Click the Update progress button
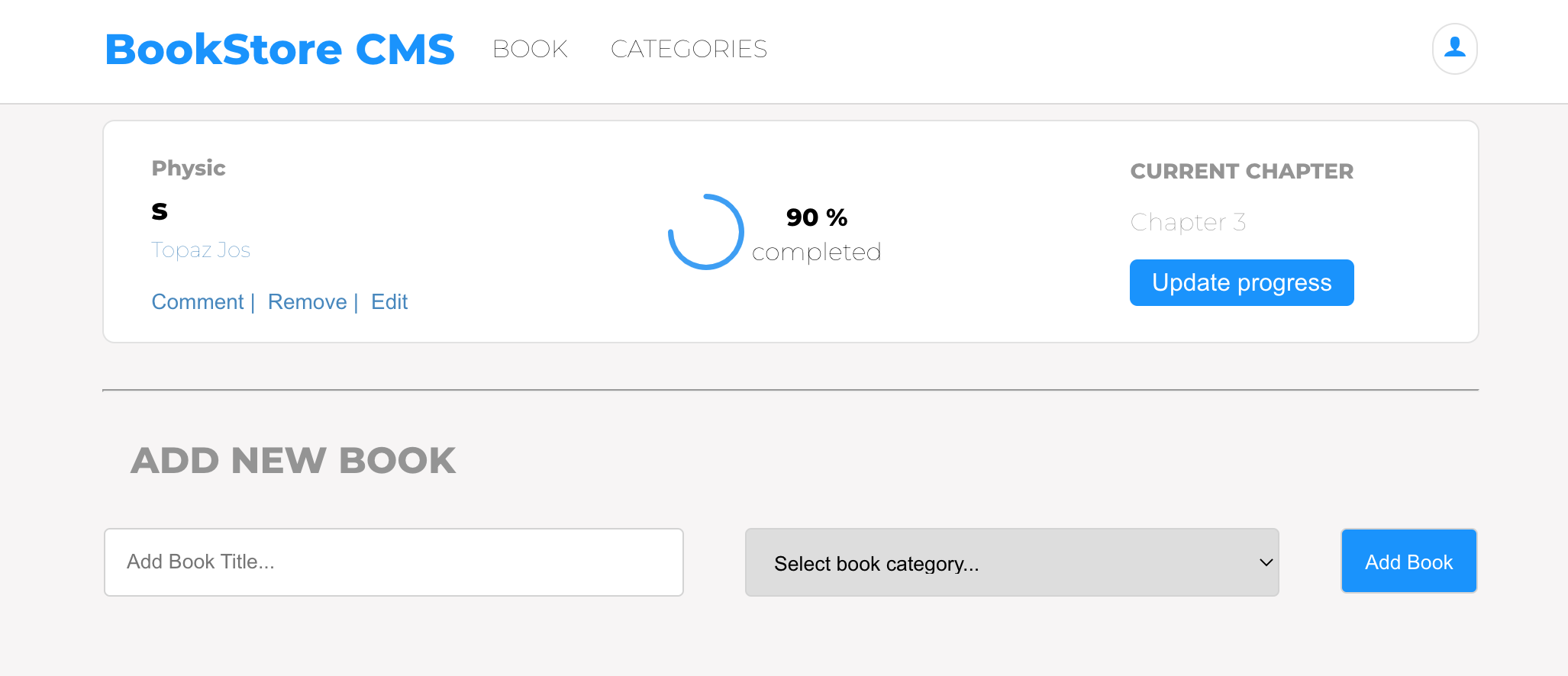The width and height of the screenshot is (1568, 676). pyautogui.click(x=1241, y=282)
